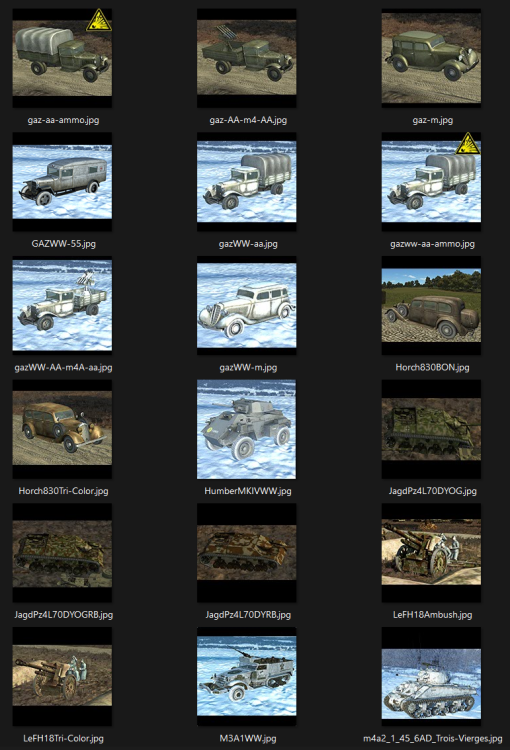The width and height of the screenshot is (510, 750).
Task: Click the gaz-m.jpg file label
Action: [432, 120]
